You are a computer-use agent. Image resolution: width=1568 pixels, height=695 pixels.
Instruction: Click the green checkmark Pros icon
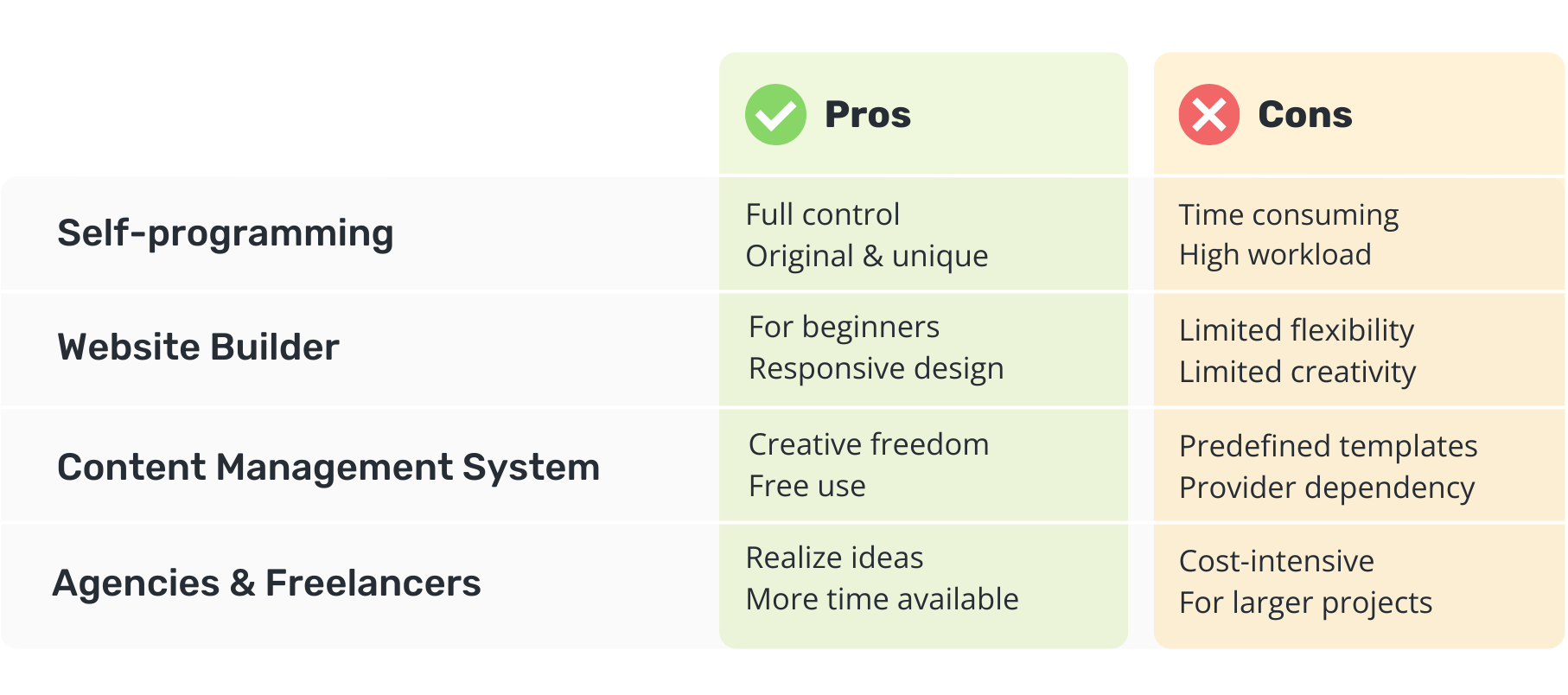coord(775,114)
